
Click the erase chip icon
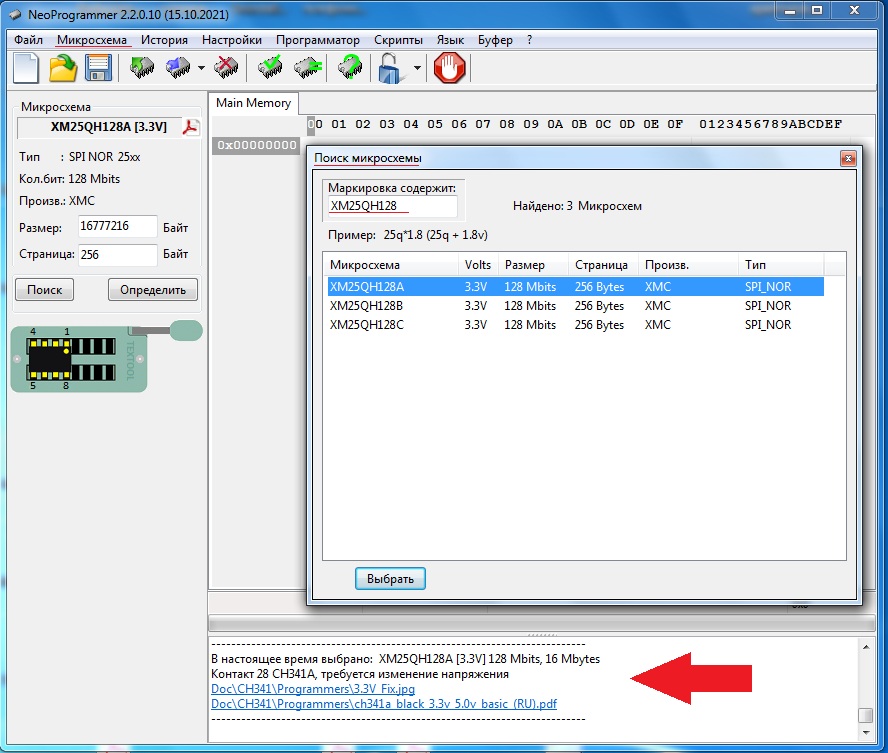point(226,68)
